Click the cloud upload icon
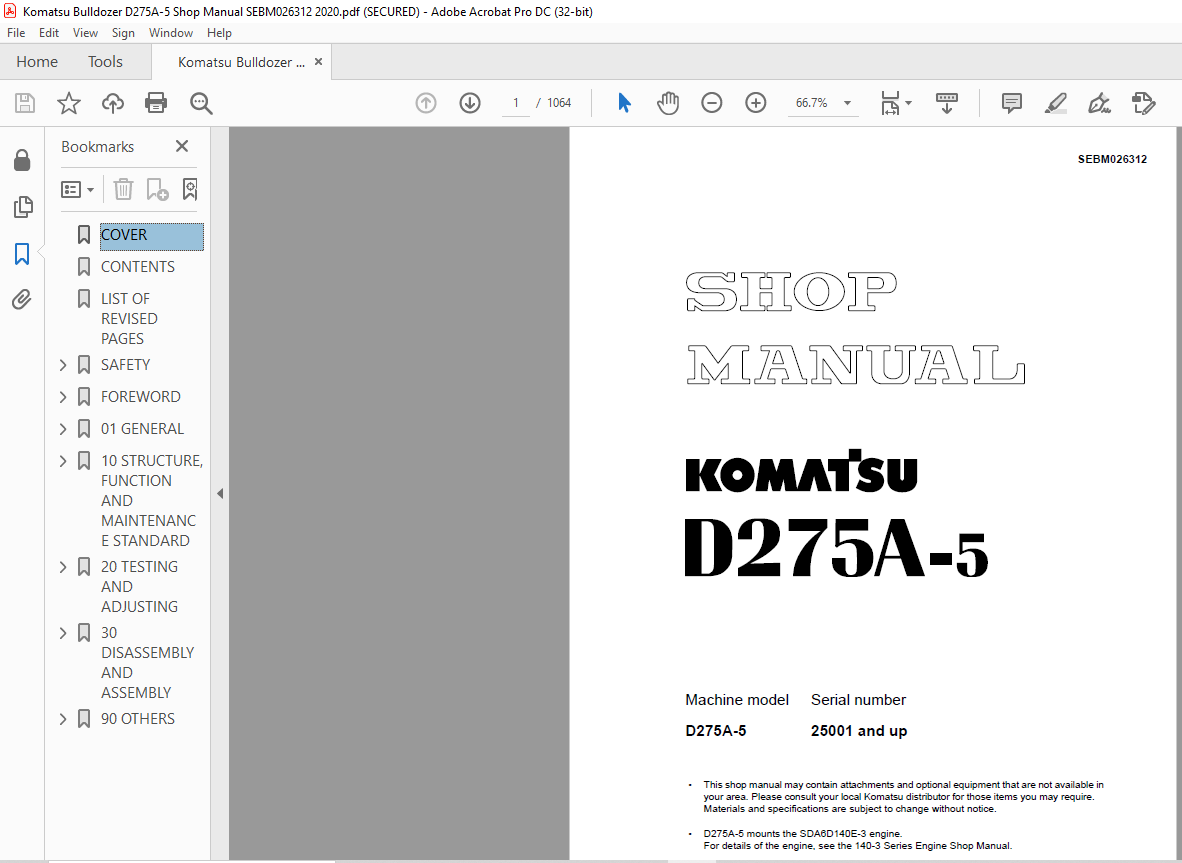 112,103
